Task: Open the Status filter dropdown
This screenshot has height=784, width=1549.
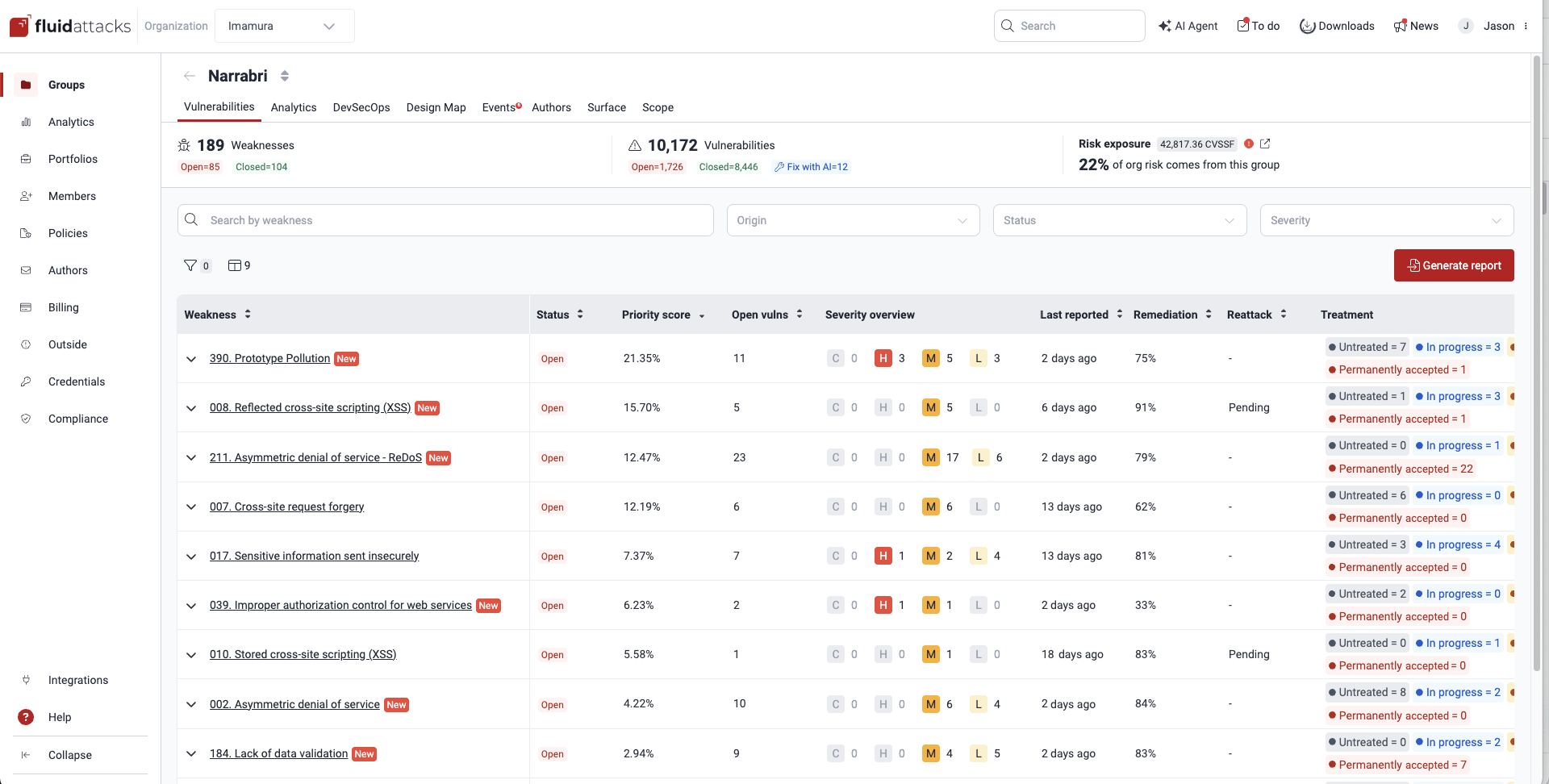Action: tap(1120, 220)
